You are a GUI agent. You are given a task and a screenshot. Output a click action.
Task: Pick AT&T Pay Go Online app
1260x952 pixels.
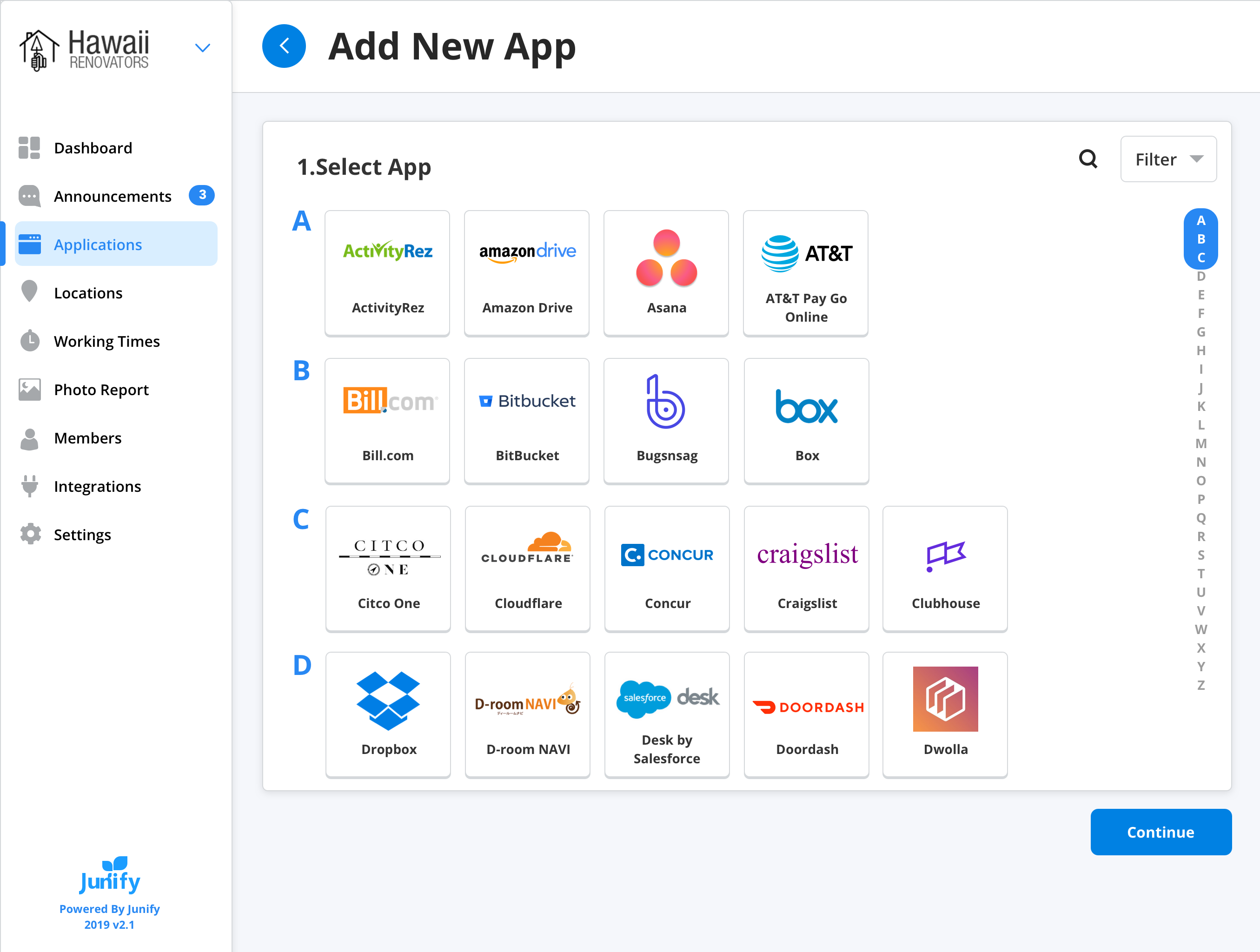(806, 273)
